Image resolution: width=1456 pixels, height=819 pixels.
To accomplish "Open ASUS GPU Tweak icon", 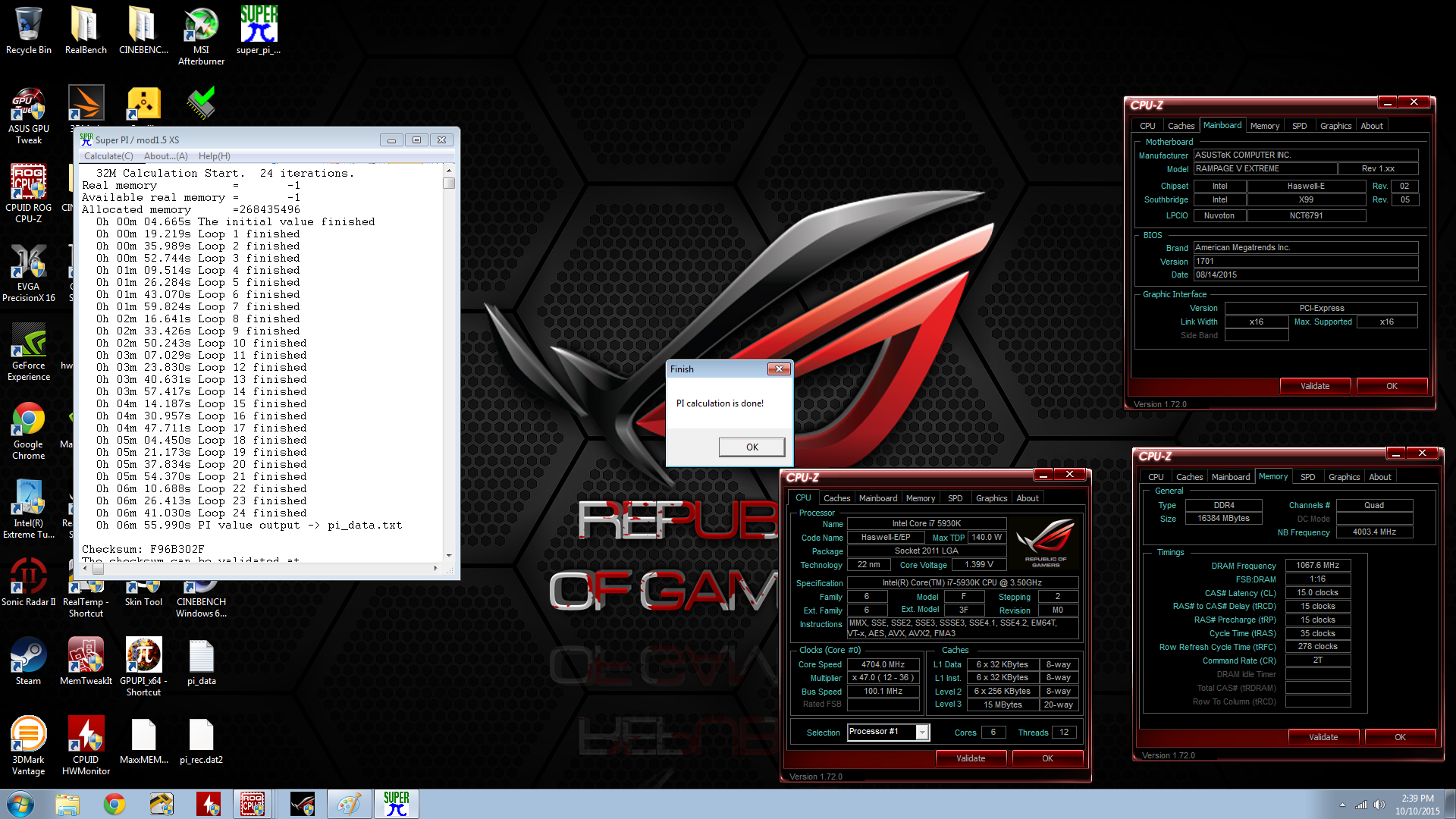I will tap(29, 115).
